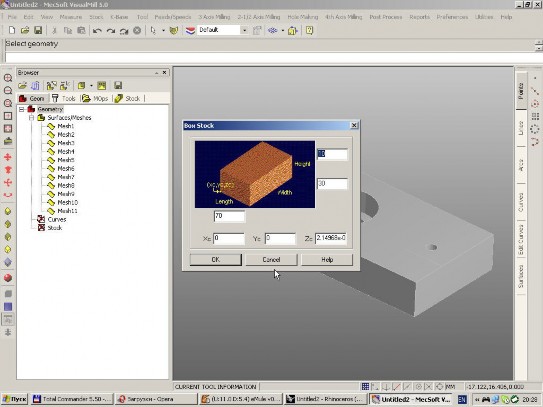This screenshot has height=407, width=543.
Task: Click the open folder icon in the Browser toolbar
Action: coord(23,85)
